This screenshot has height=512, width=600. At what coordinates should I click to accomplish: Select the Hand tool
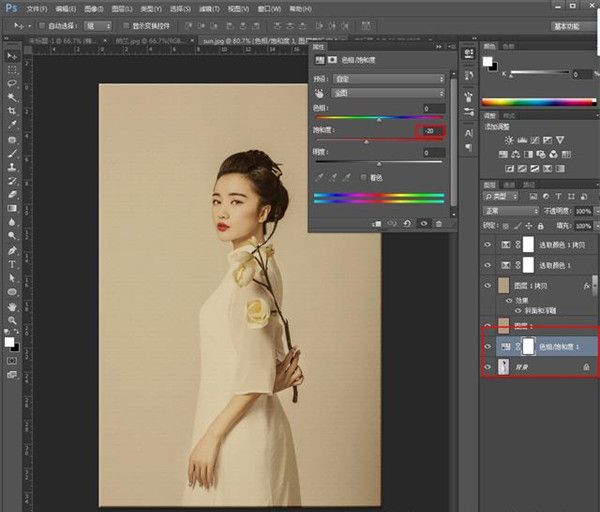[12, 307]
